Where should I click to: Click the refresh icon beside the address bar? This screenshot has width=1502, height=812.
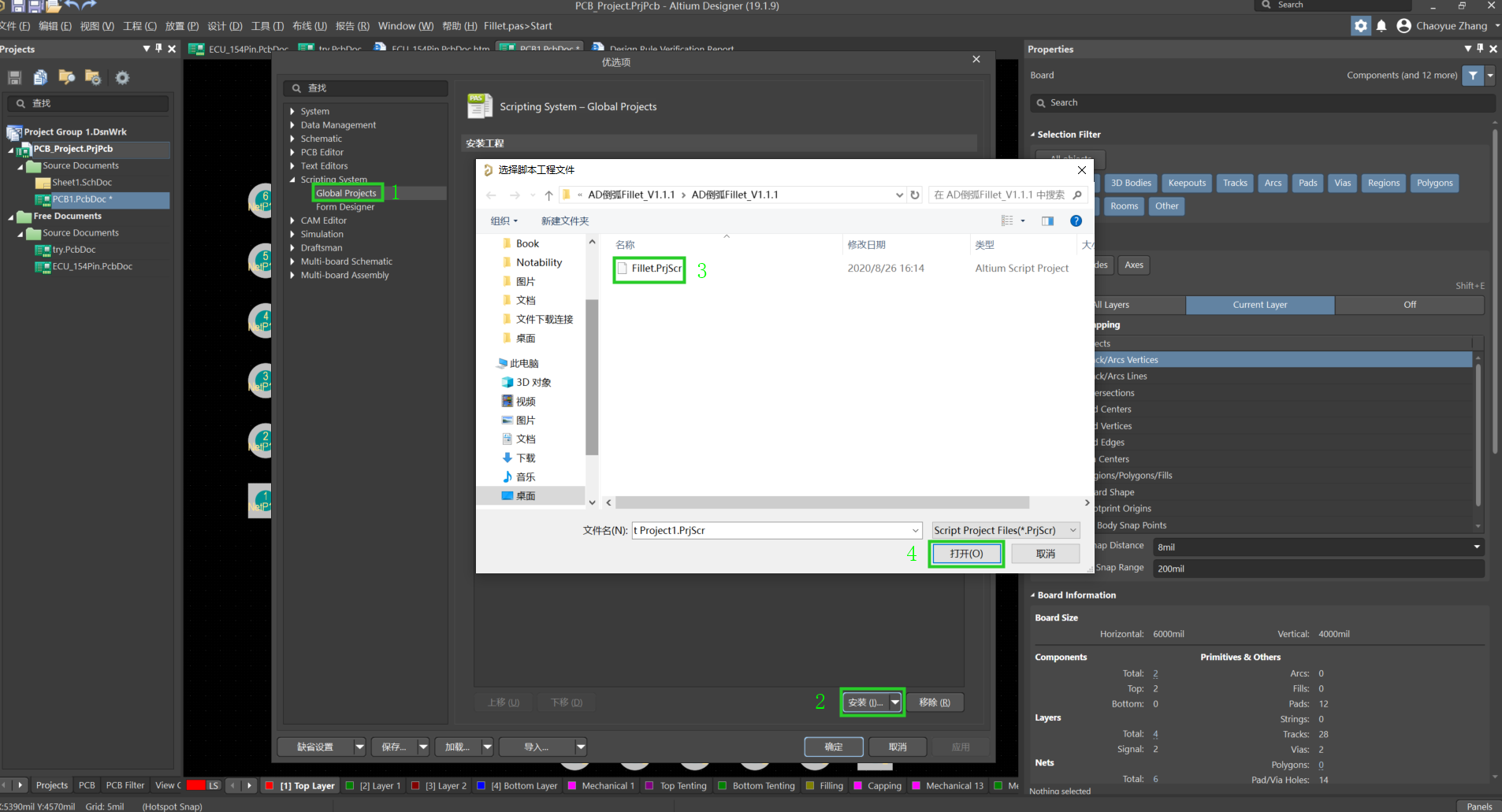click(915, 195)
